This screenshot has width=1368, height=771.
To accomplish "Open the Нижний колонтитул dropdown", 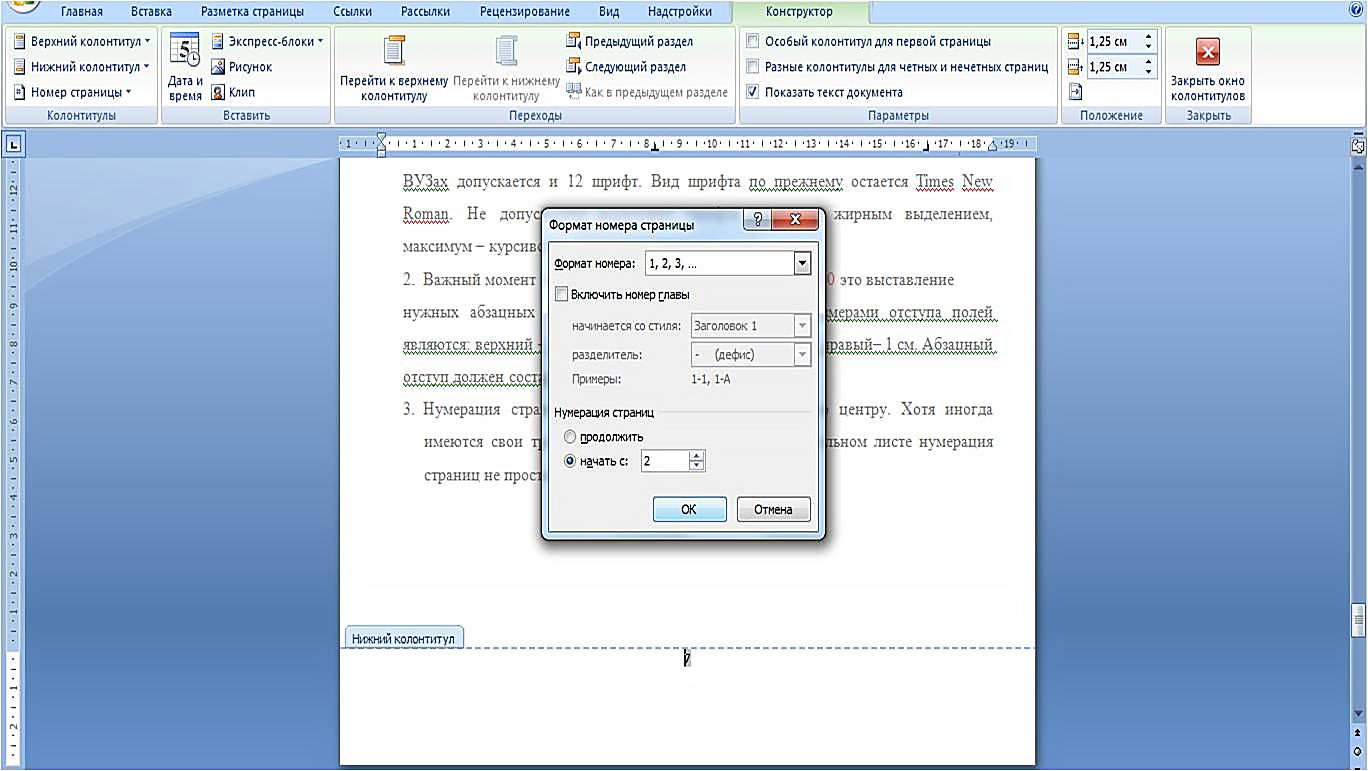I will click(x=82, y=67).
